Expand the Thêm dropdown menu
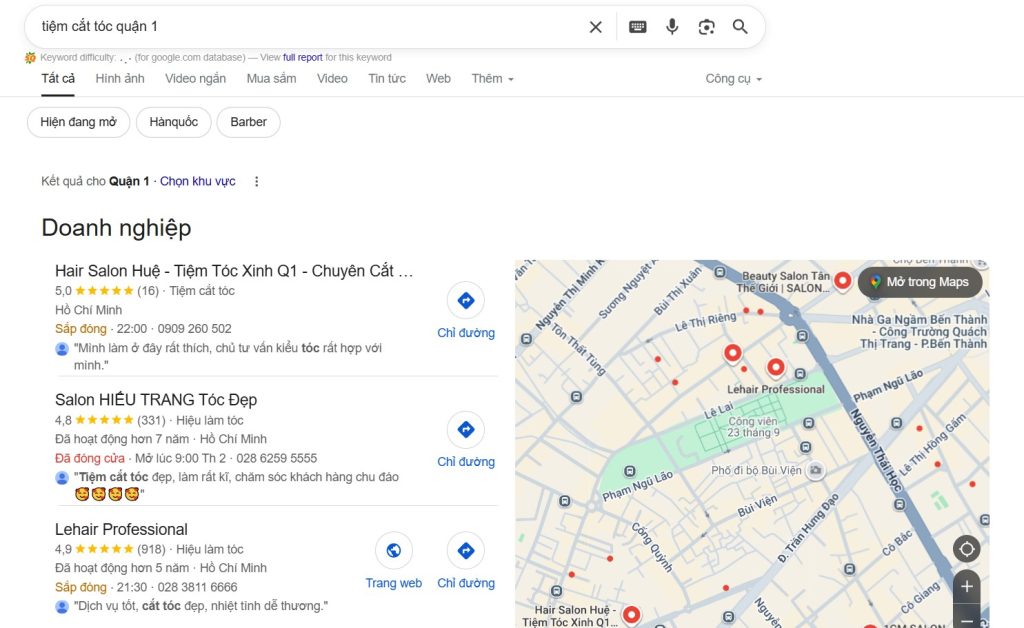 point(492,79)
